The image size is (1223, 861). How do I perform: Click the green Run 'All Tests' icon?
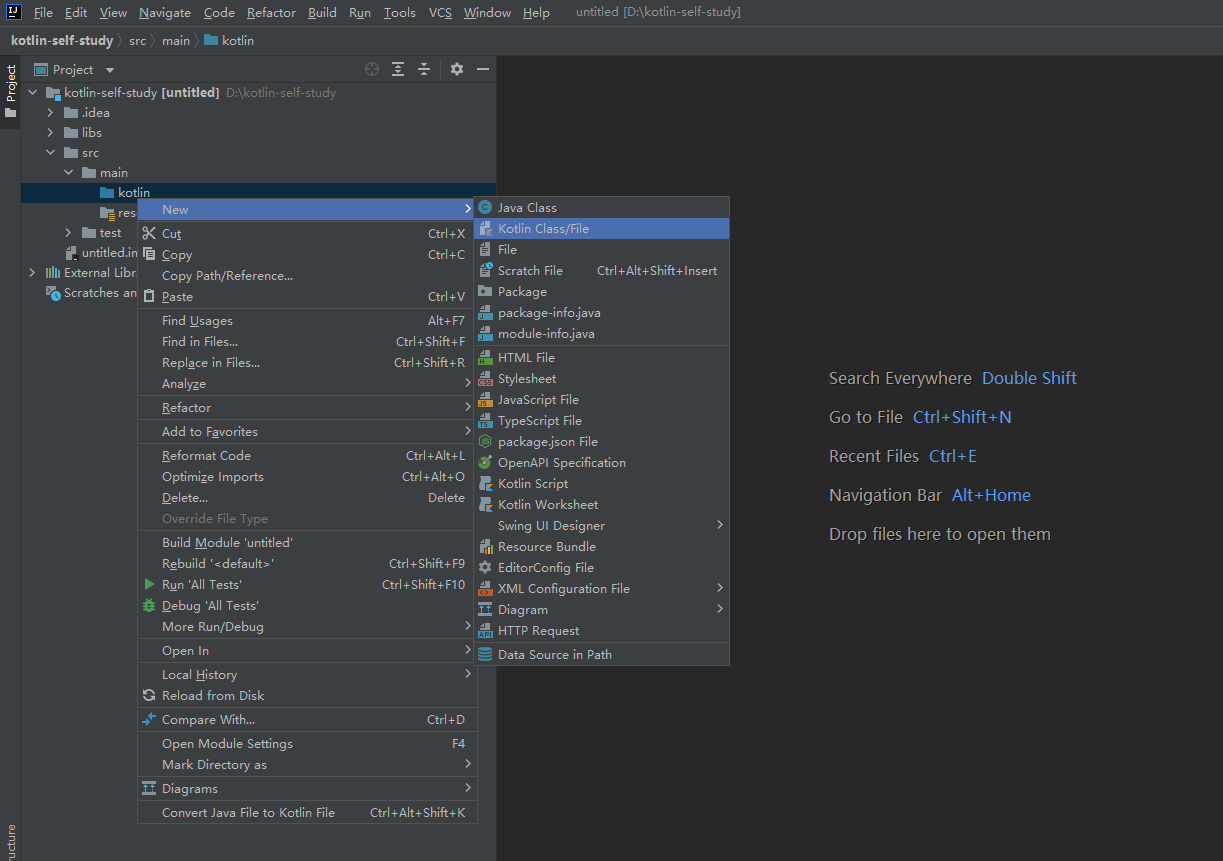pos(149,585)
